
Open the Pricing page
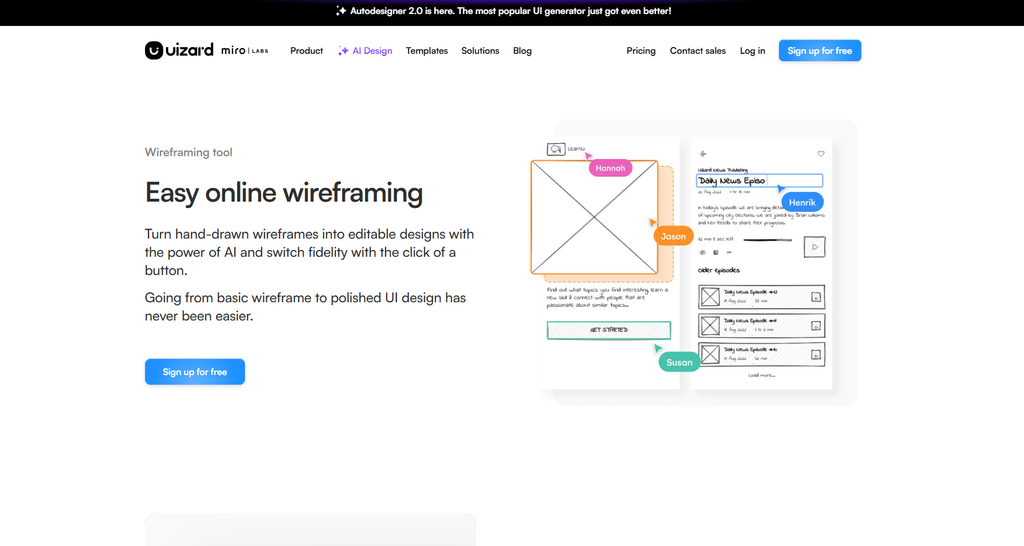641,51
